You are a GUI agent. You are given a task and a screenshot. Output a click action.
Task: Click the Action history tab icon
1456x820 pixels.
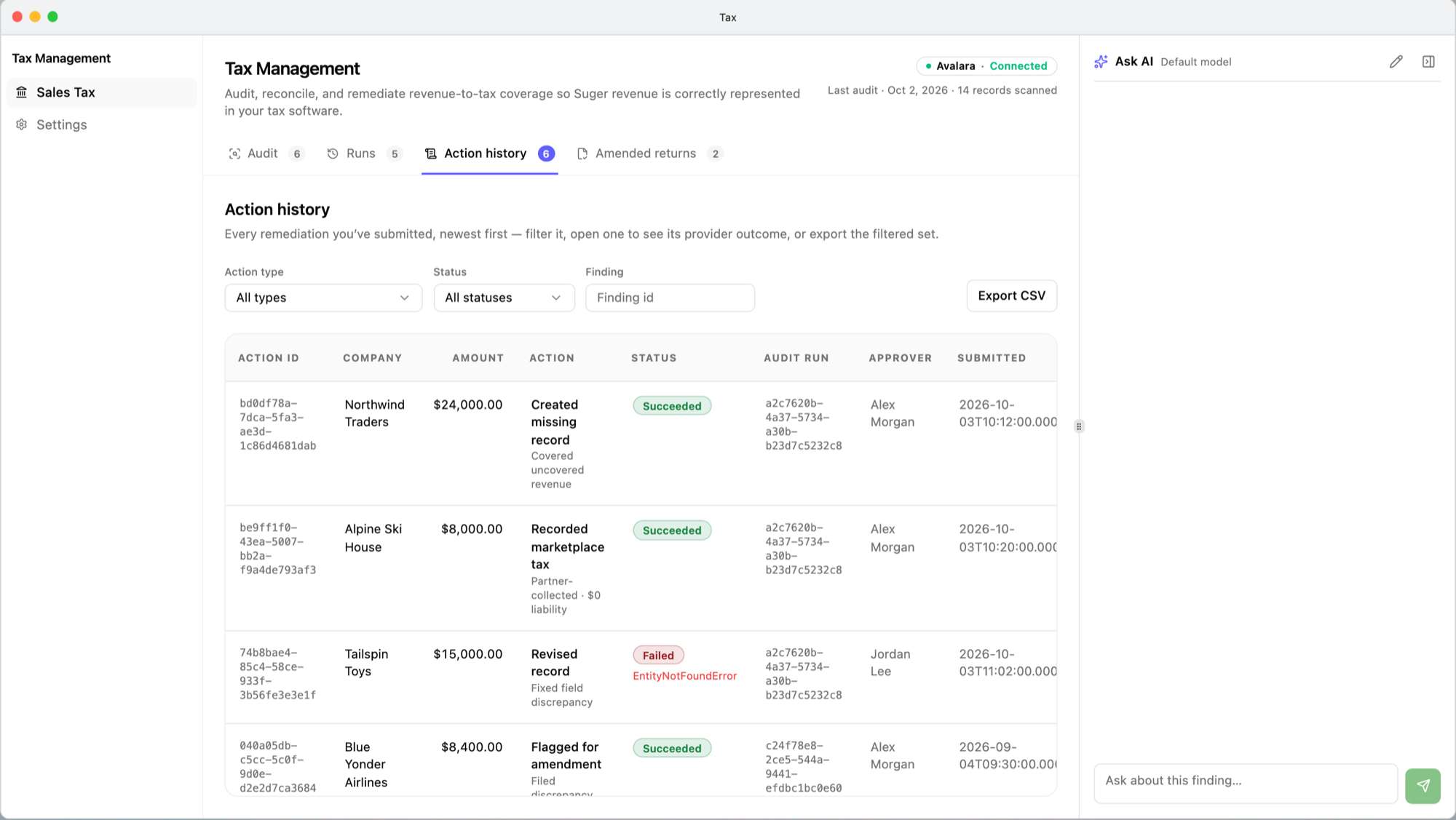[x=431, y=154]
